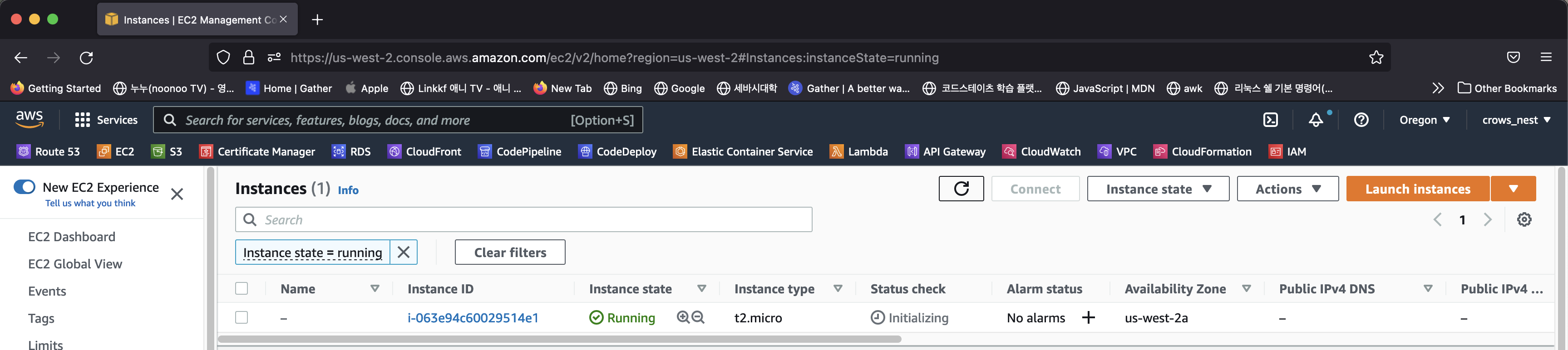Select the Instances browser tab

[x=197, y=19]
